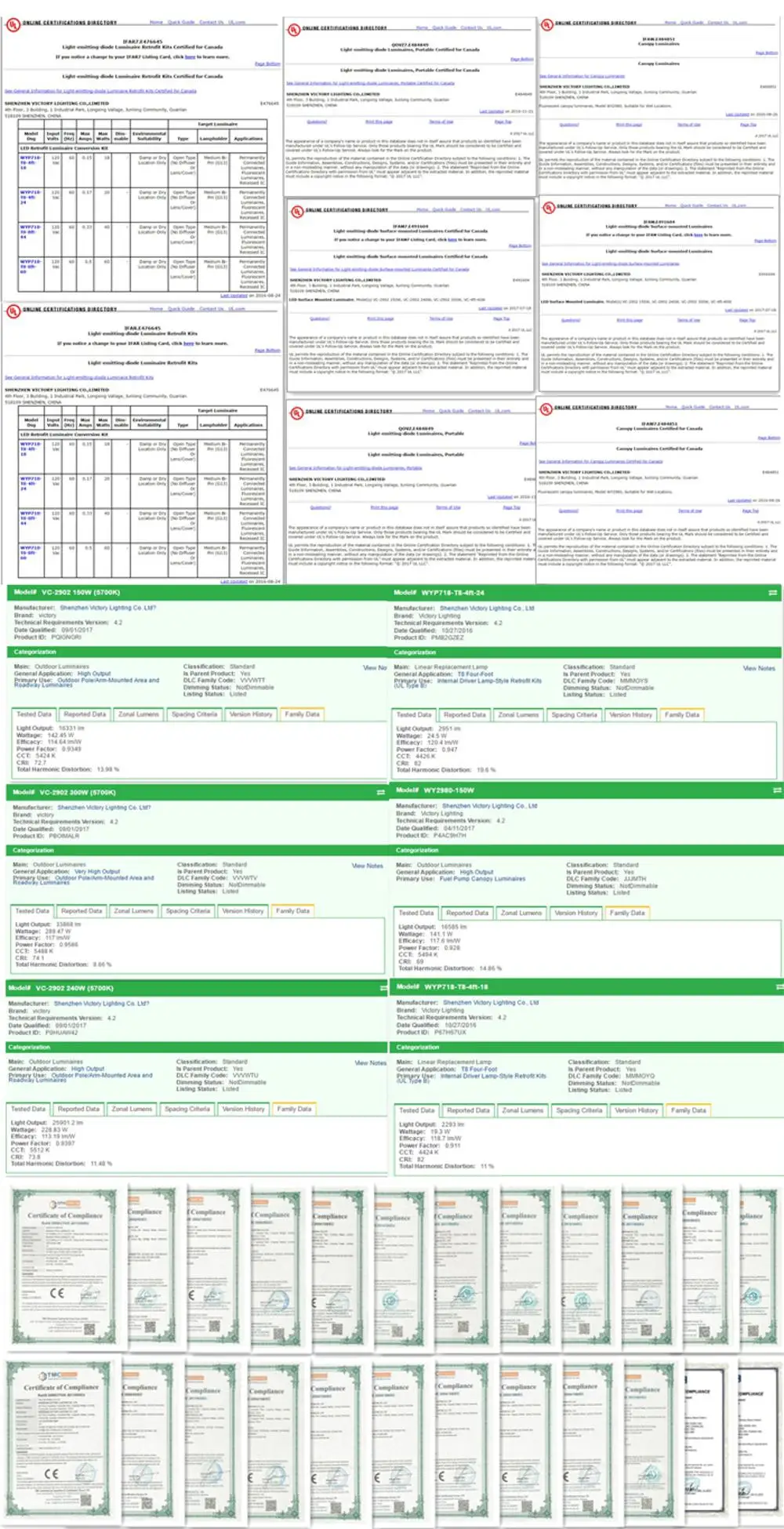784x1529 pixels.
Task: Click compare arrows icon on VC-2902 240W header
Action: pos(383,988)
